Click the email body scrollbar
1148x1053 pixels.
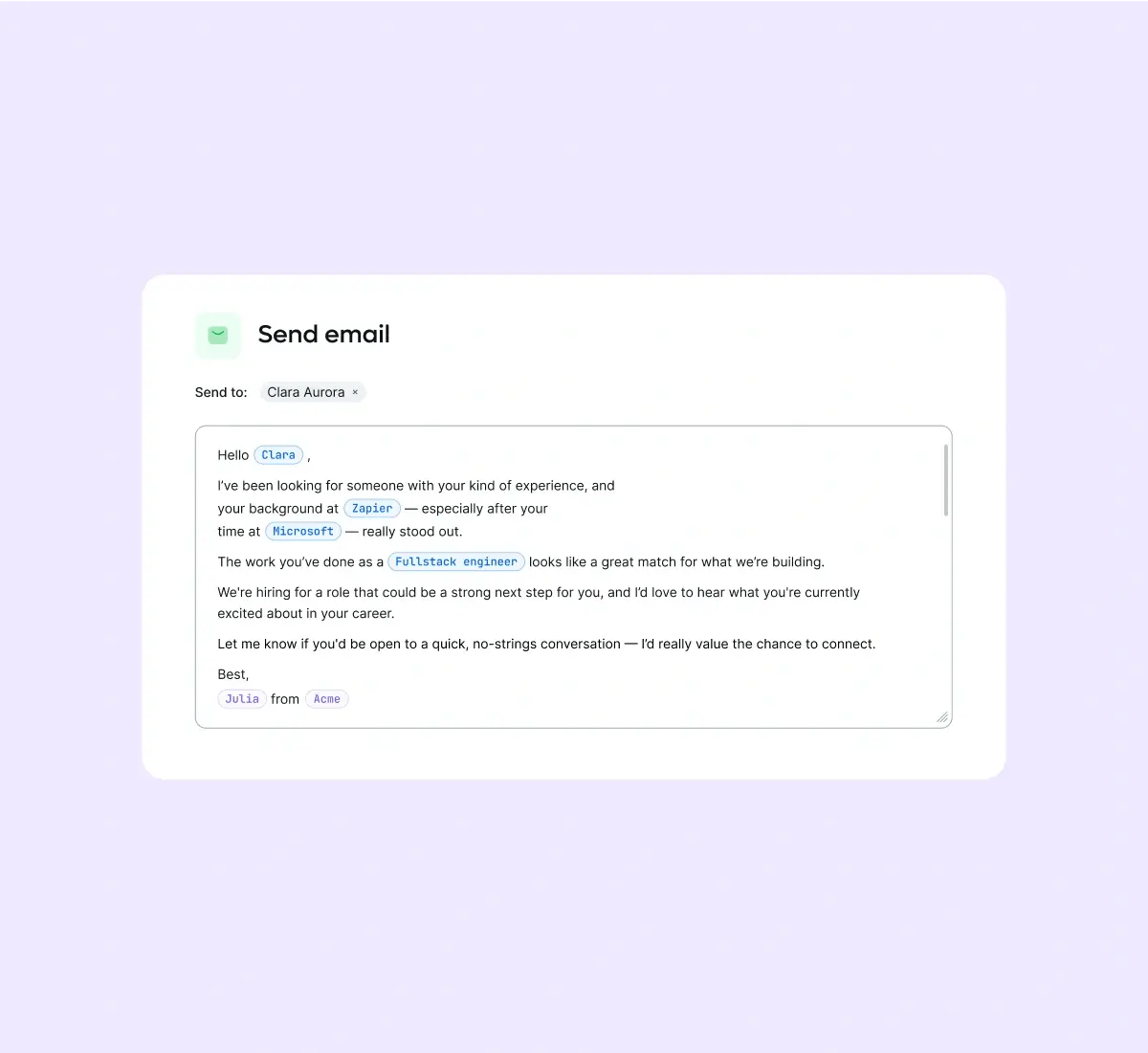tap(946, 480)
